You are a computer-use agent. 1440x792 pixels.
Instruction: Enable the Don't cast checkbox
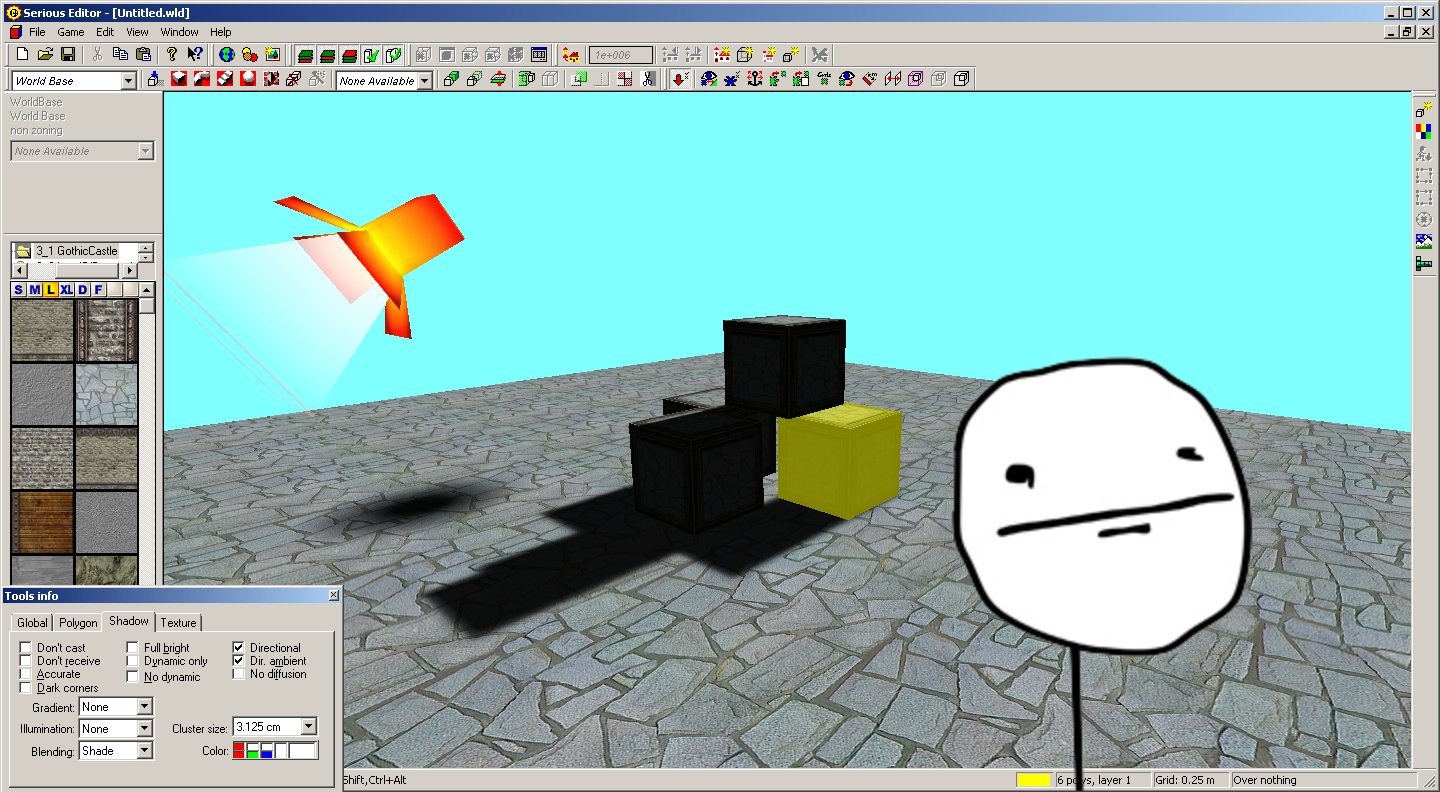tap(26, 648)
